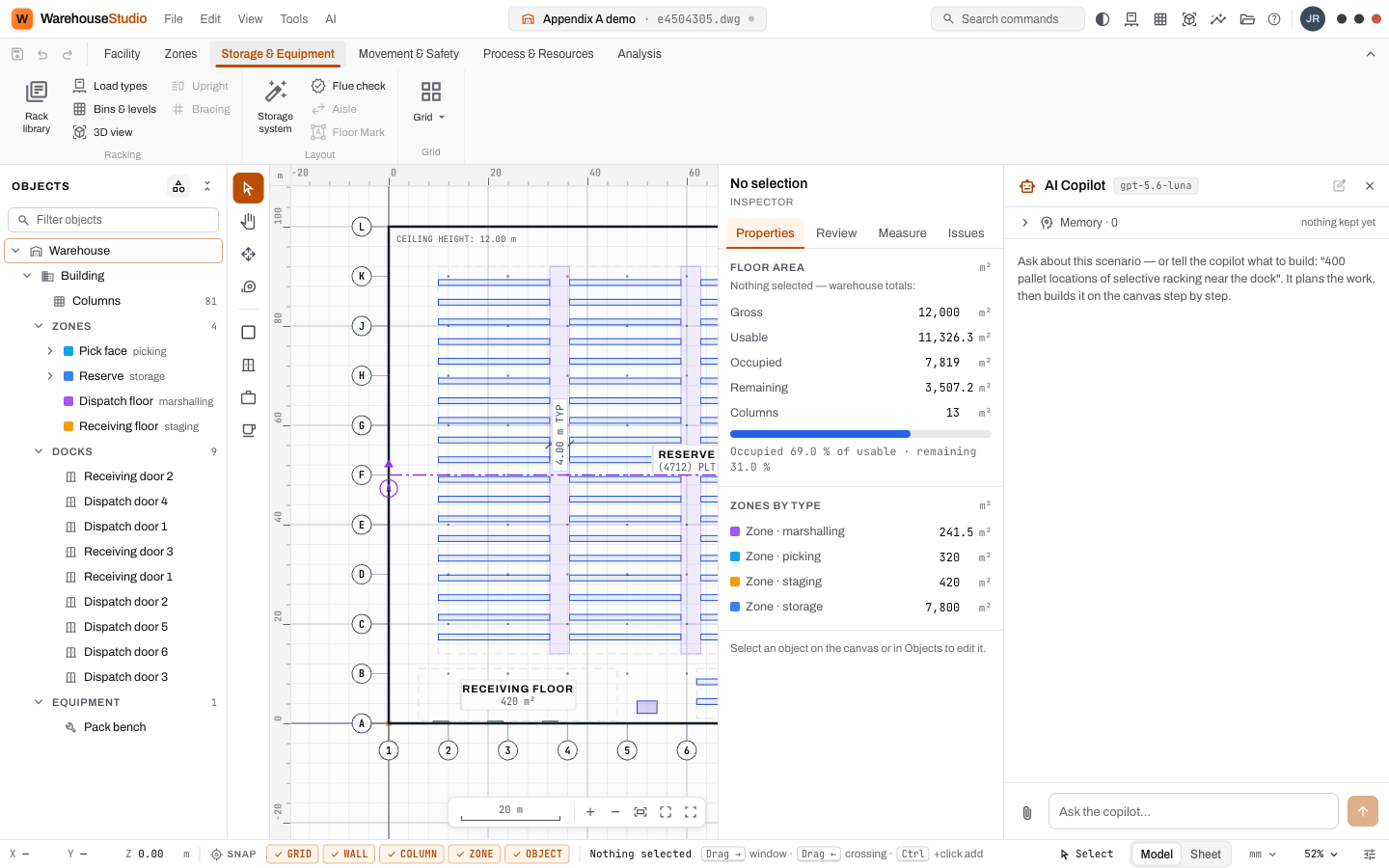Click the Ask the copilot input
Screen dimensions: 1389x868
click(x=1193, y=812)
